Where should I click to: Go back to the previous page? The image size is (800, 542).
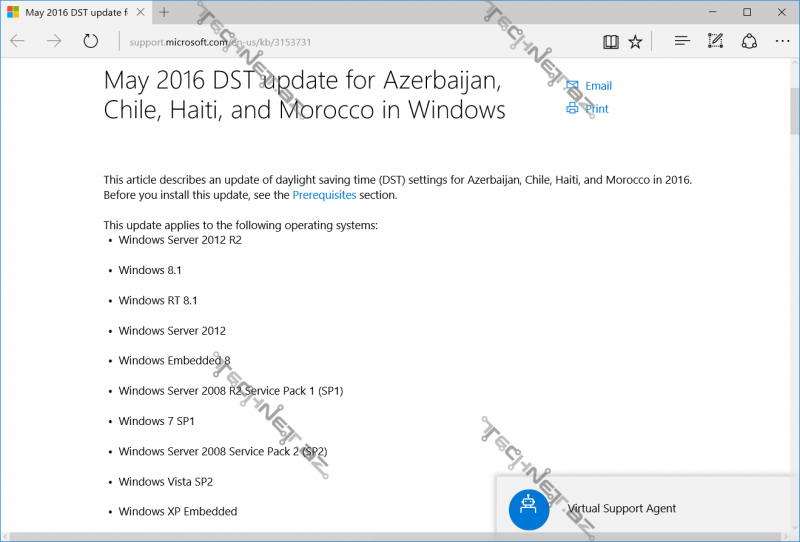[x=18, y=41]
